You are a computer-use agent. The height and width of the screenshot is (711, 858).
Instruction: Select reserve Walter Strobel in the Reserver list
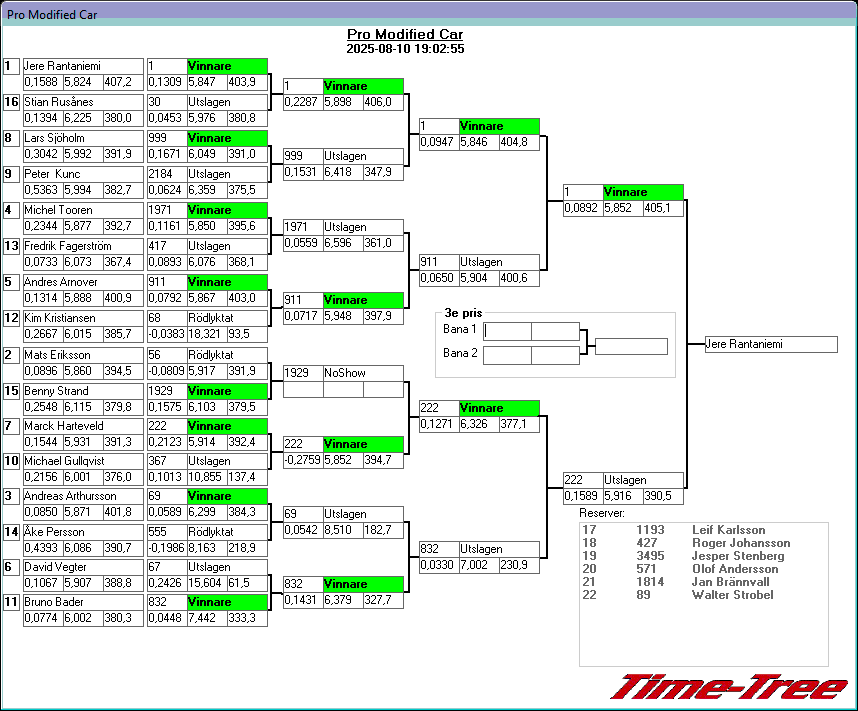(732, 595)
